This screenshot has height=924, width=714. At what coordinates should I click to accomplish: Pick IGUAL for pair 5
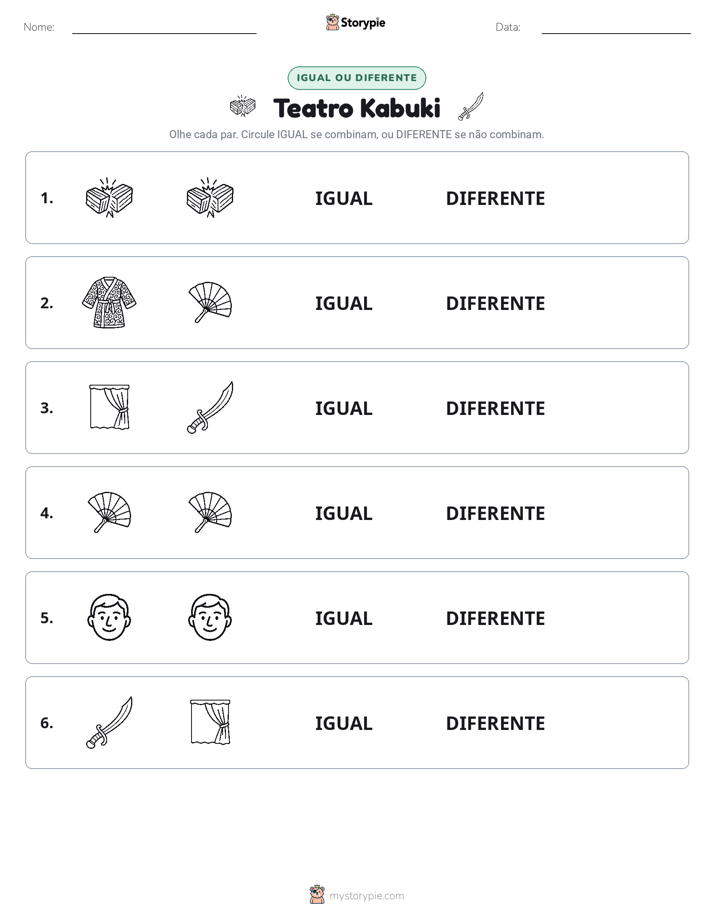click(343, 618)
